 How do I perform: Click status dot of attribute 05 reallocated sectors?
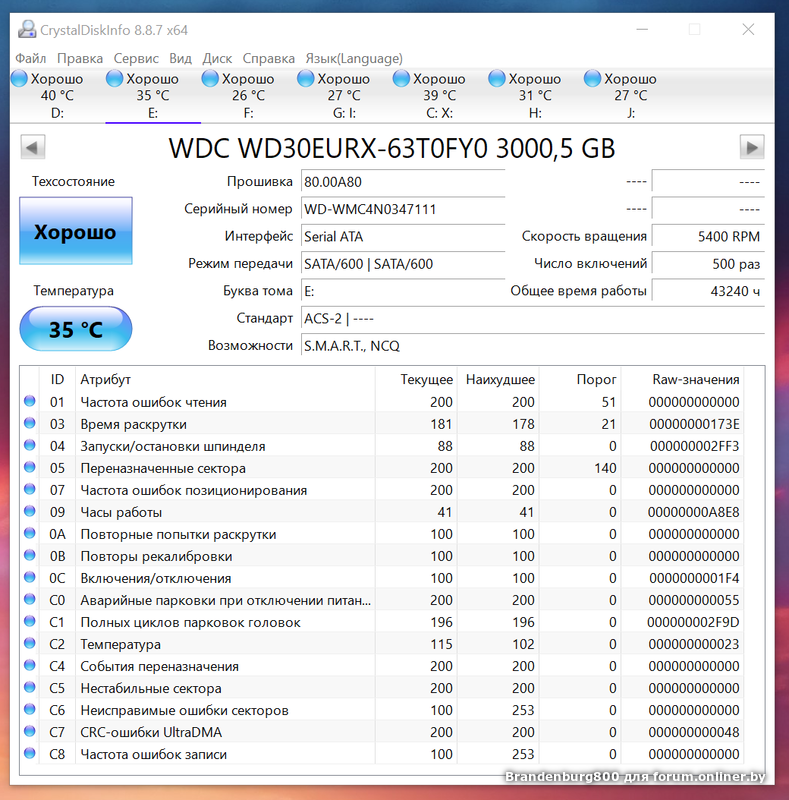(x=30, y=467)
